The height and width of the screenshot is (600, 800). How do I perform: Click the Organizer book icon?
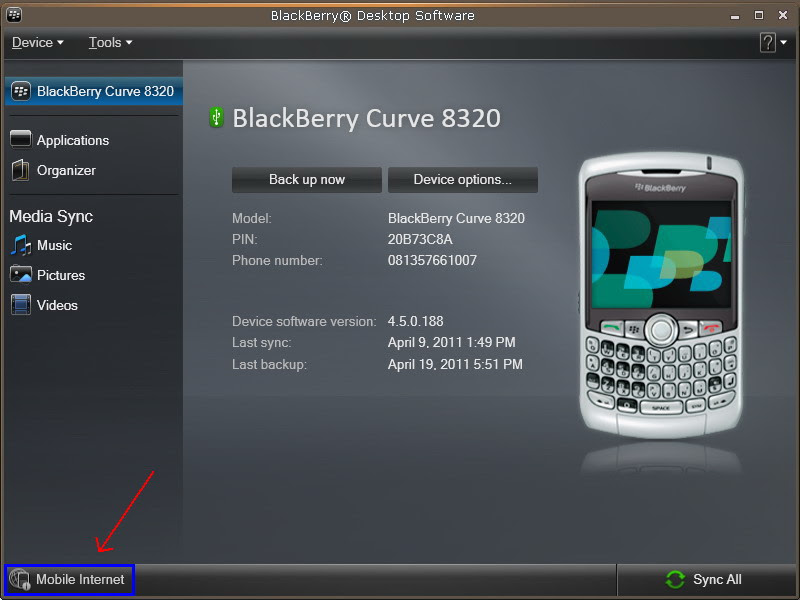pyautogui.click(x=20, y=170)
